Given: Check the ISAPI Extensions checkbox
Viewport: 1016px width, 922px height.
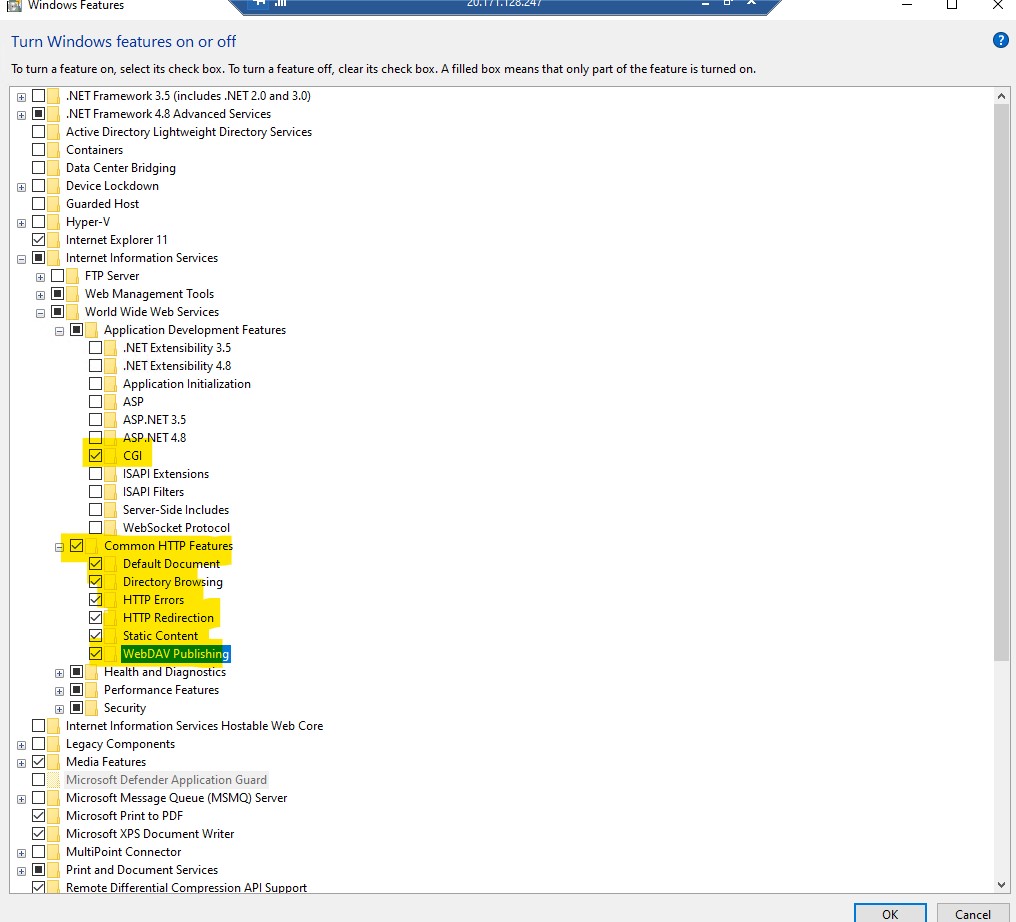Looking at the screenshot, I should click(x=95, y=474).
